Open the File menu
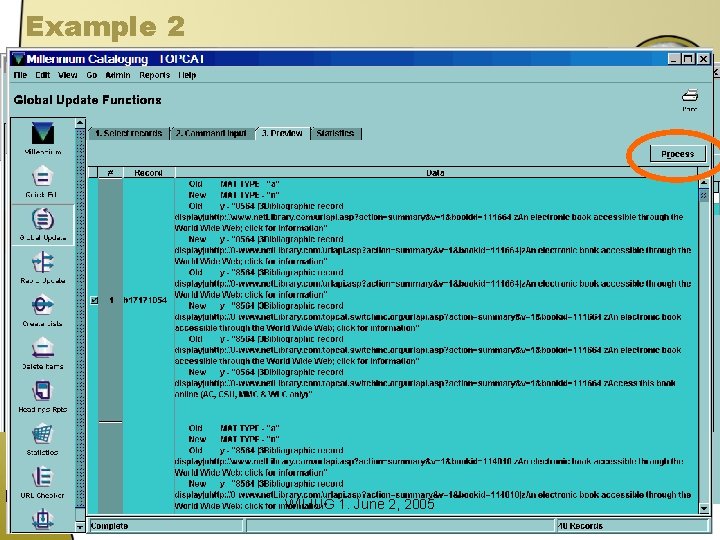720x540 pixels. pyautogui.click(x=20, y=75)
